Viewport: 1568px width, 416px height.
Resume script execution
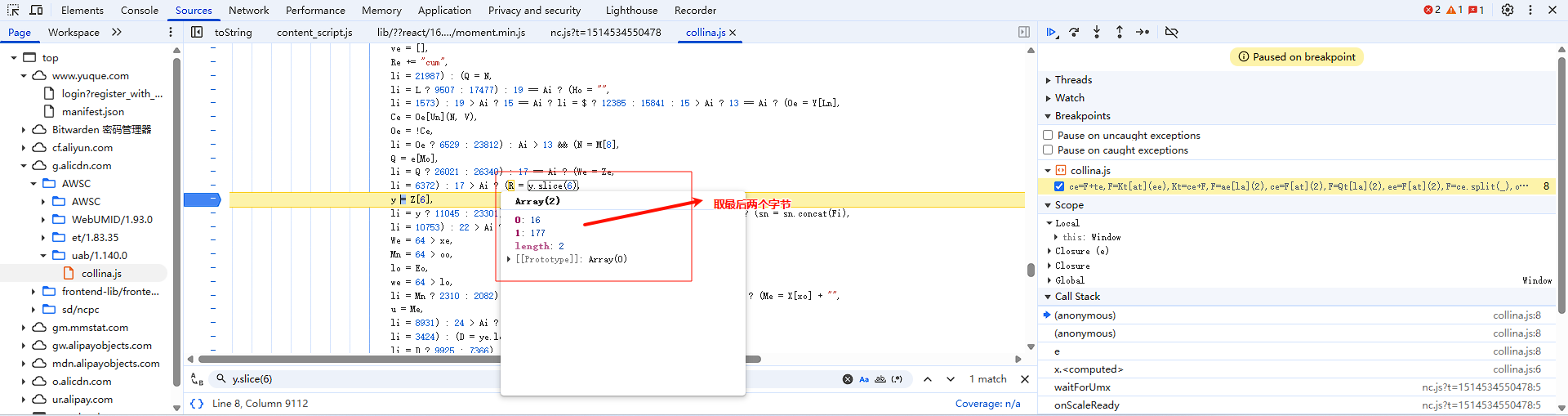coord(1052,32)
